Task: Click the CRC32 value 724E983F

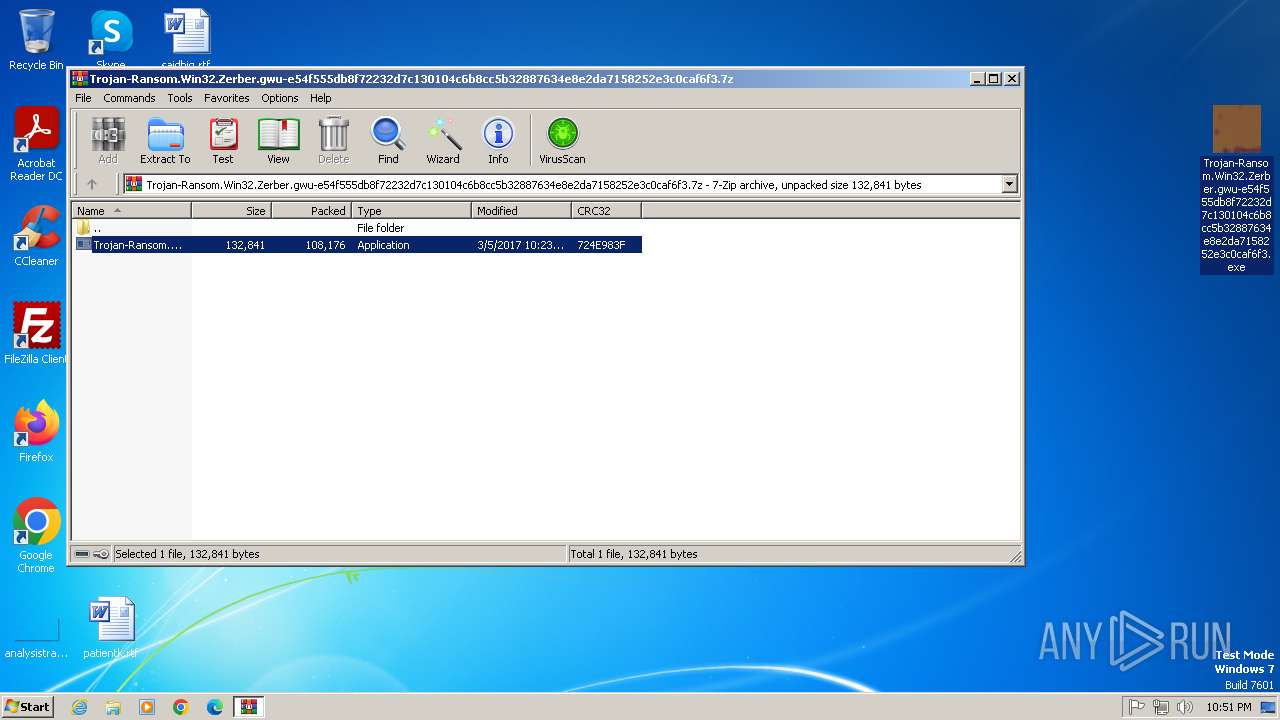Action: tap(601, 245)
